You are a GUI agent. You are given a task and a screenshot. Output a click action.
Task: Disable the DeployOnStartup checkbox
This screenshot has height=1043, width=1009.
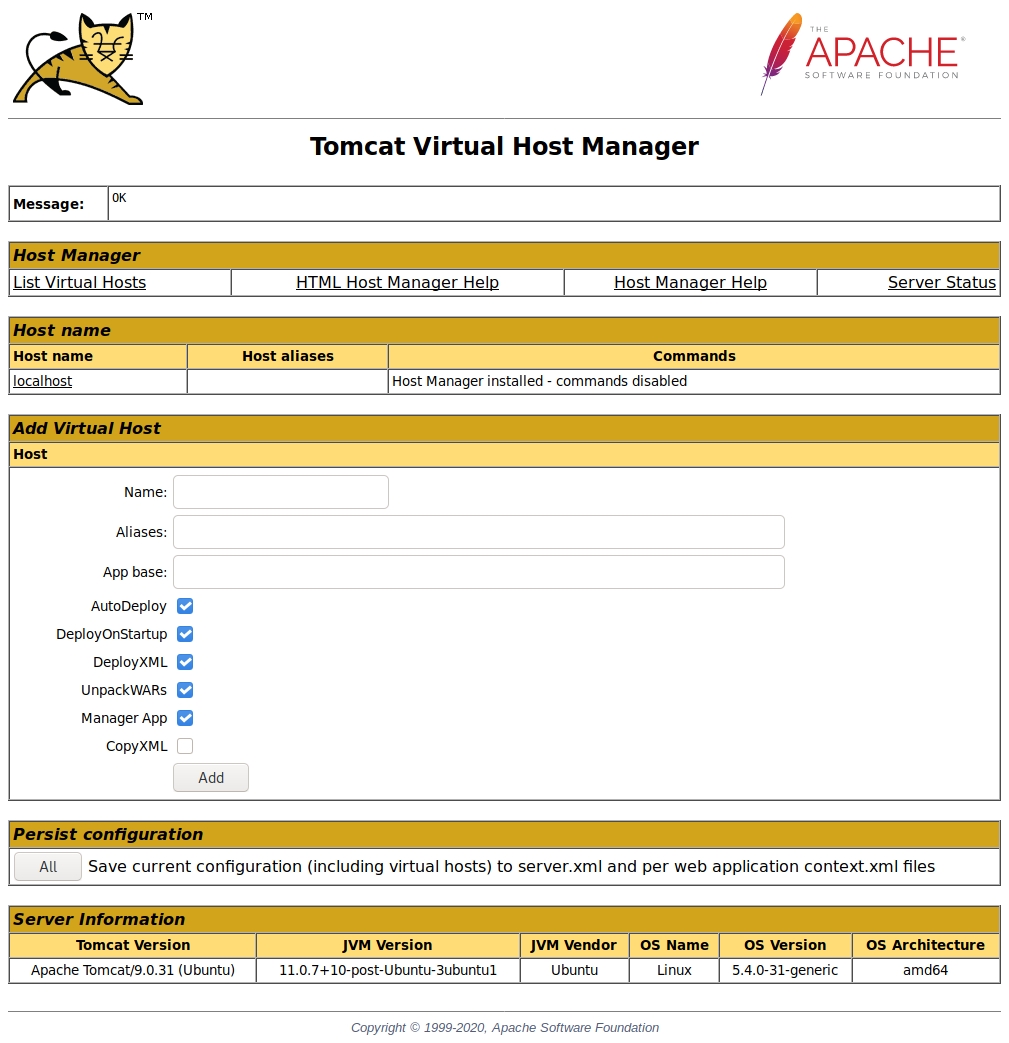(185, 634)
